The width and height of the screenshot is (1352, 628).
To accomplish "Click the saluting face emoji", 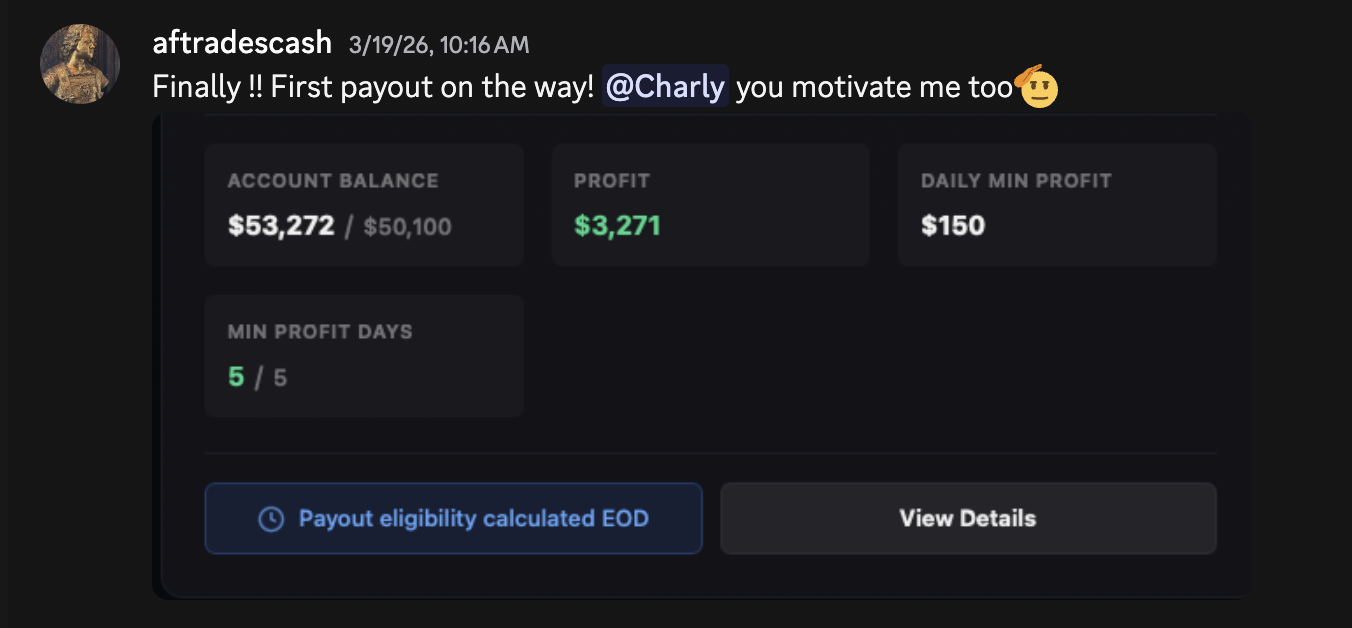I will click(1038, 87).
